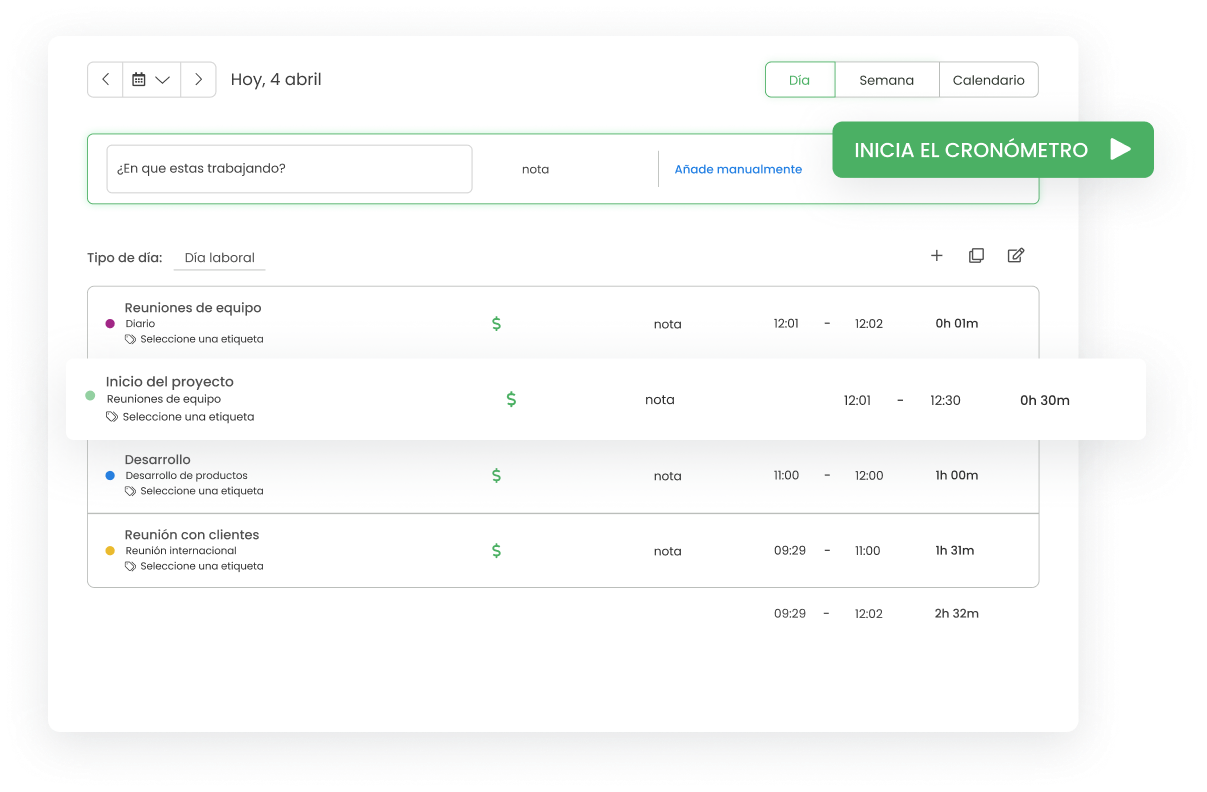
Task: Click total duration 2h 32m
Action: coord(957,614)
